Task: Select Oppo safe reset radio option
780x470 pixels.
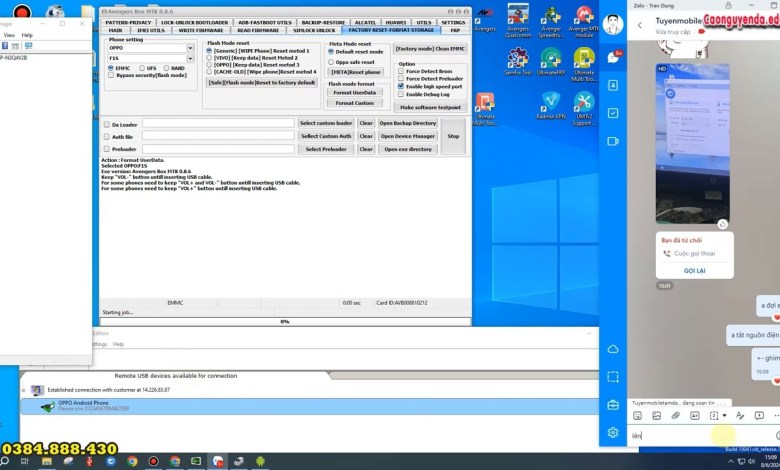Action: point(332,61)
